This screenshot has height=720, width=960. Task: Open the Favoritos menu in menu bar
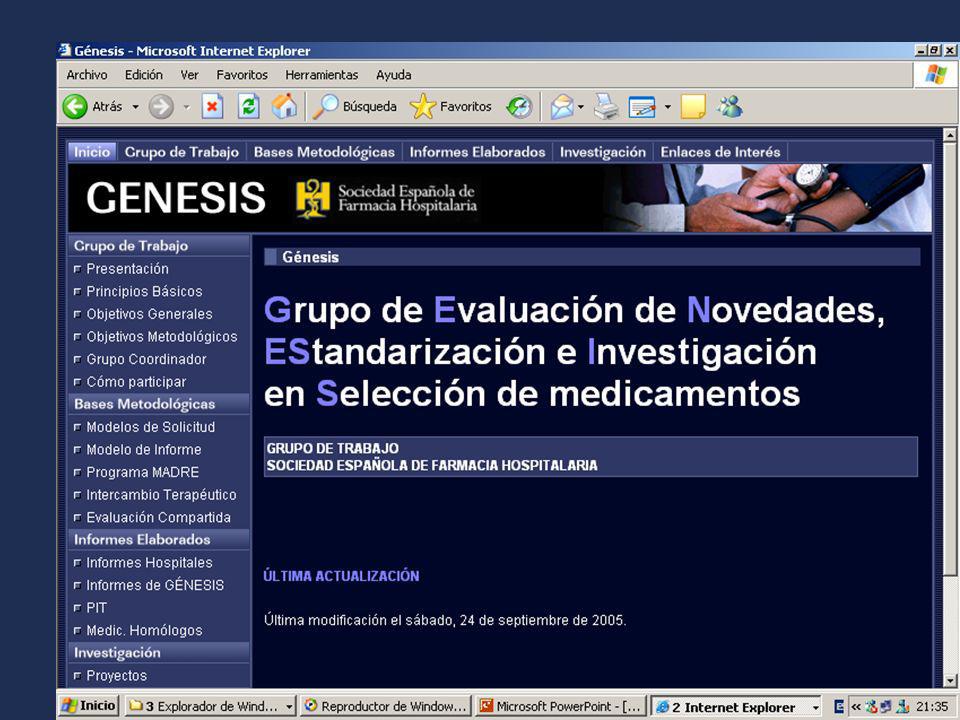click(242, 75)
